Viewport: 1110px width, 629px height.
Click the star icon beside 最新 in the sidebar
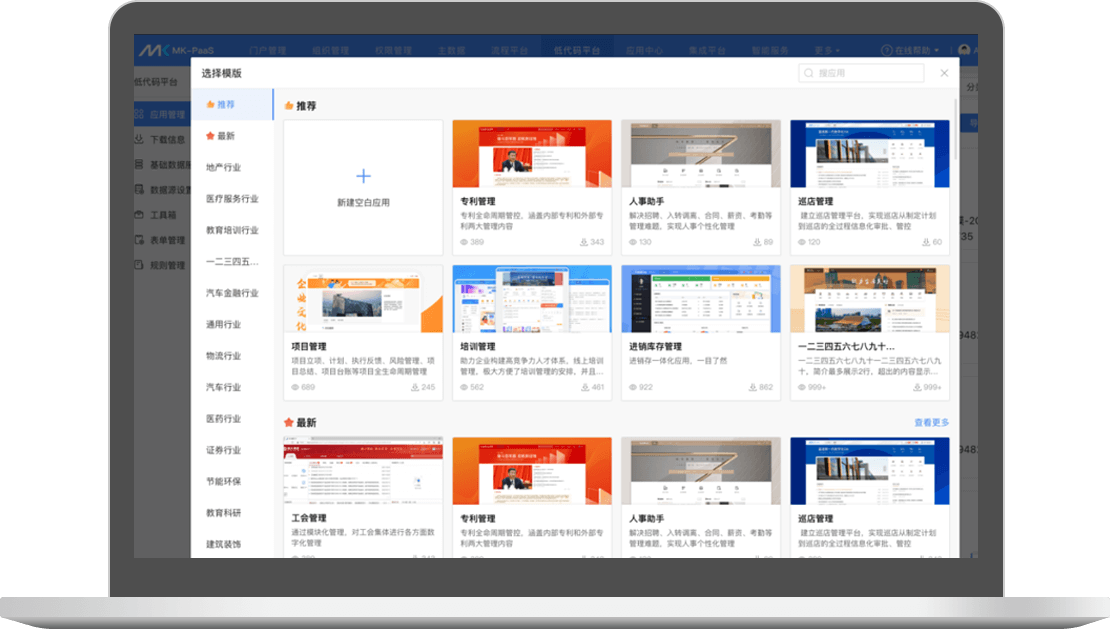click(210, 136)
